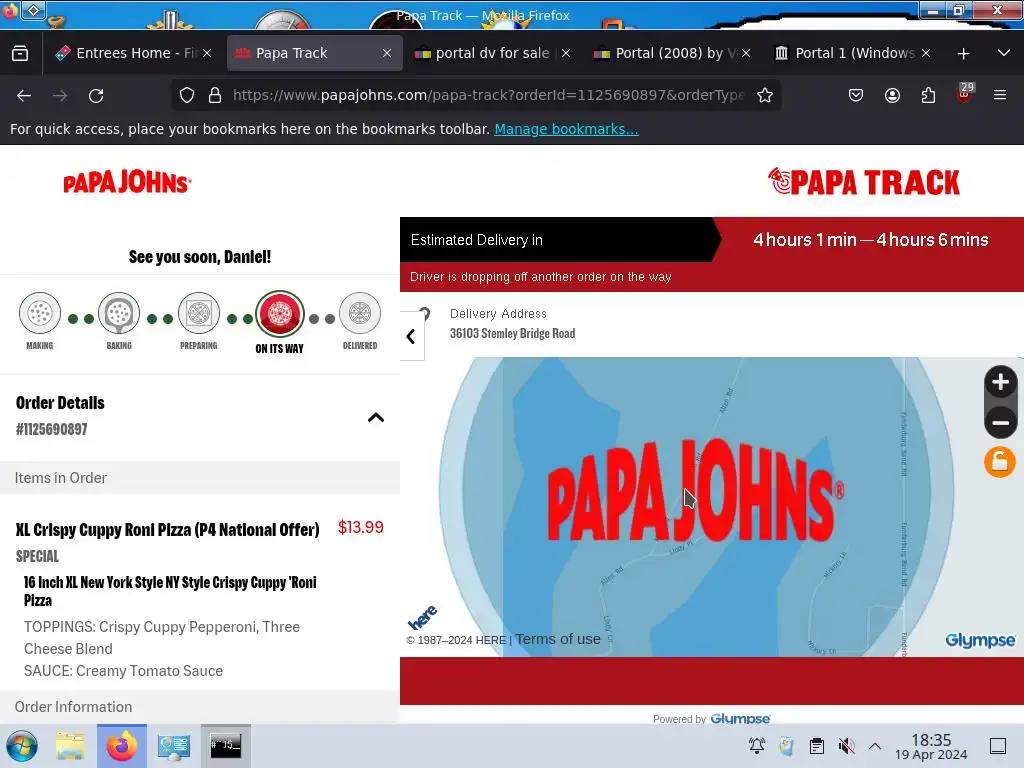Open the Firefox account icon
This screenshot has height=768, width=1024.
coord(892,95)
